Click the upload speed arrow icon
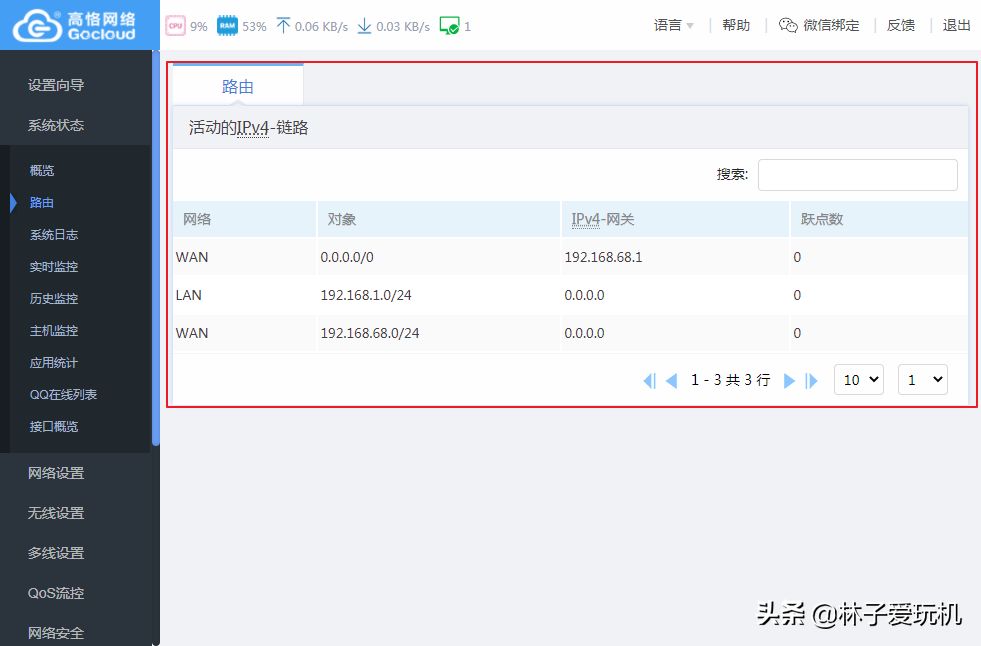981x646 pixels. (283, 26)
